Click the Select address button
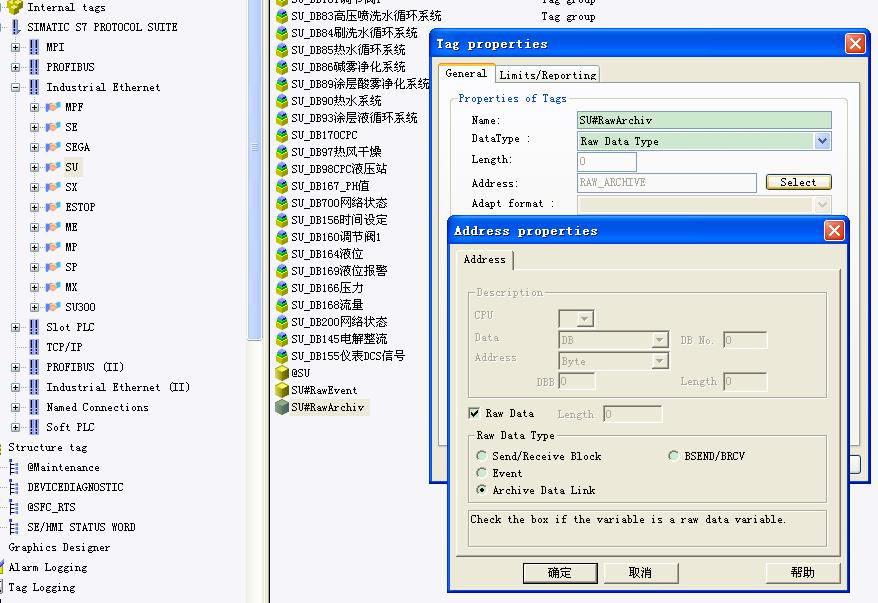The image size is (878, 603). click(x=798, y=182)
